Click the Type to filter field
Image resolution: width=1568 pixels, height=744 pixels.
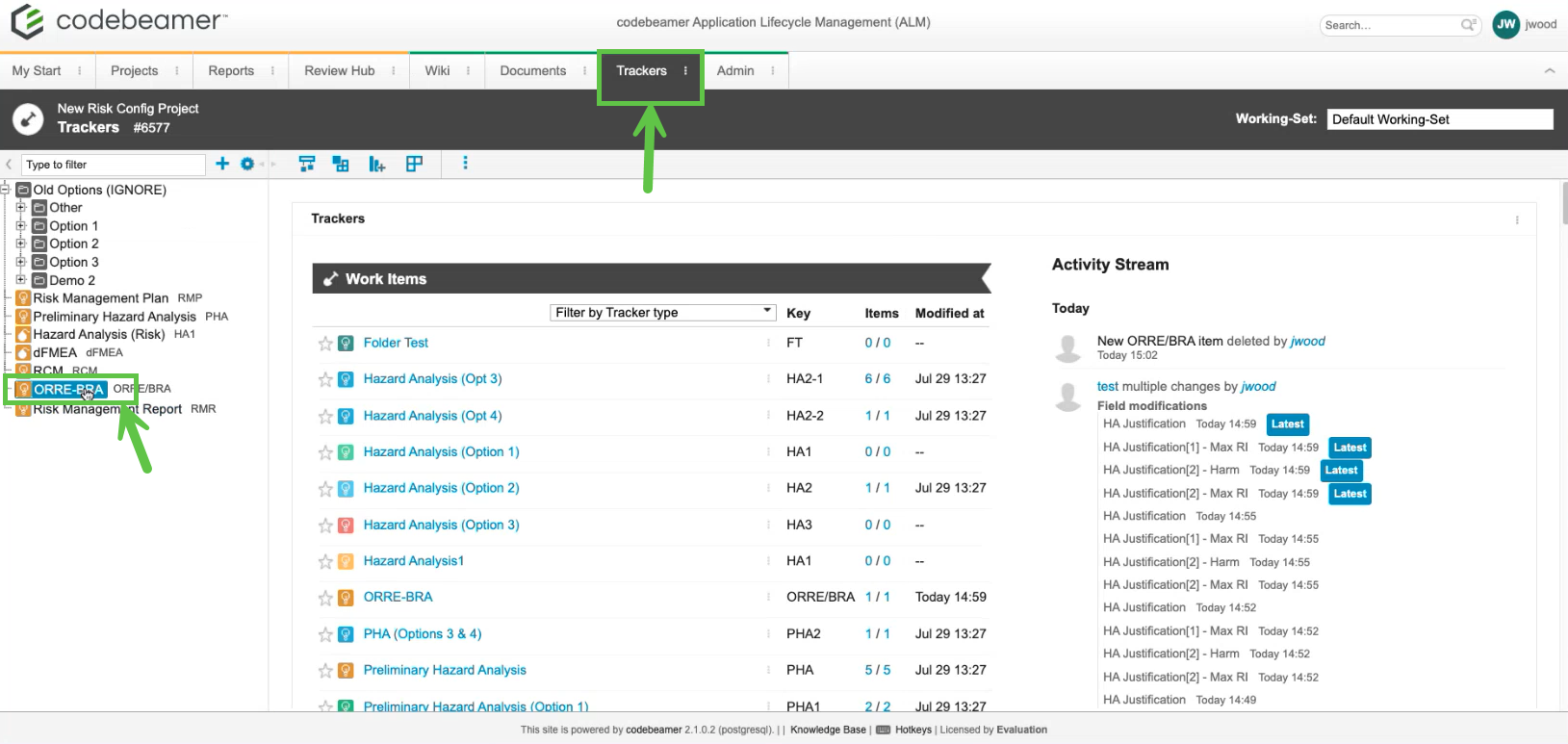pos(113,165)
